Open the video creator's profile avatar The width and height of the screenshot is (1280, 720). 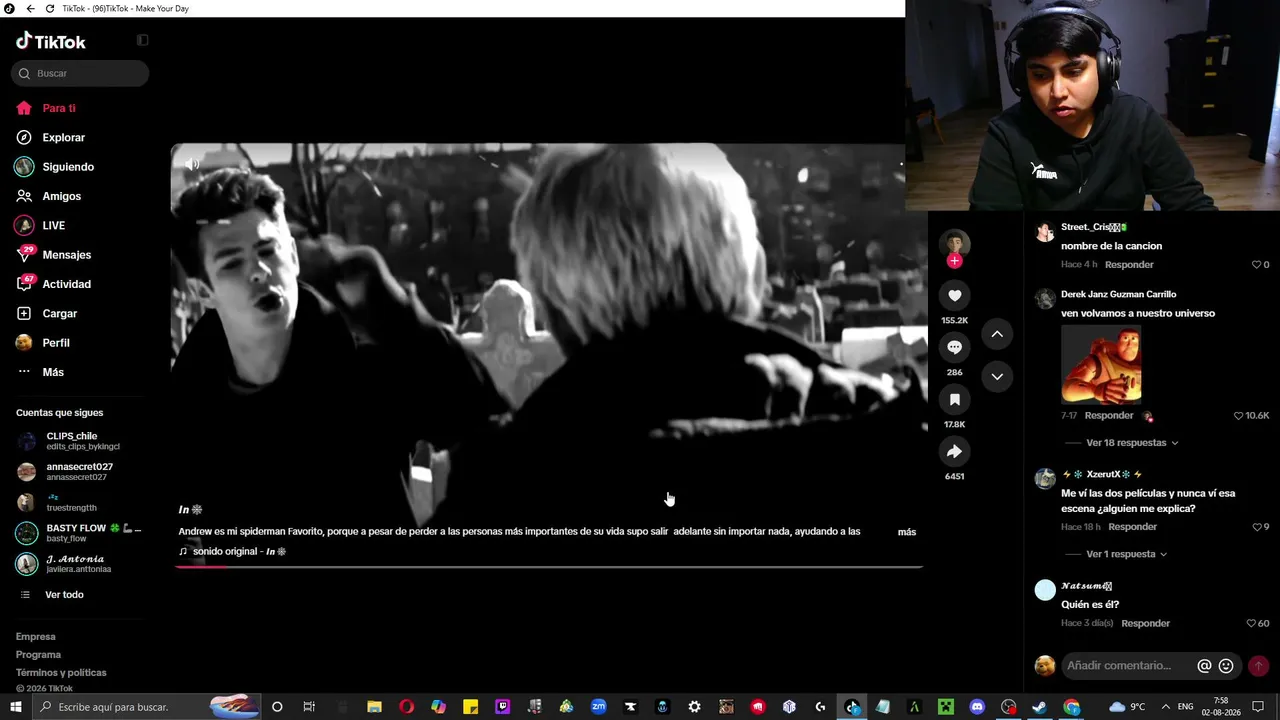(954, 243)
